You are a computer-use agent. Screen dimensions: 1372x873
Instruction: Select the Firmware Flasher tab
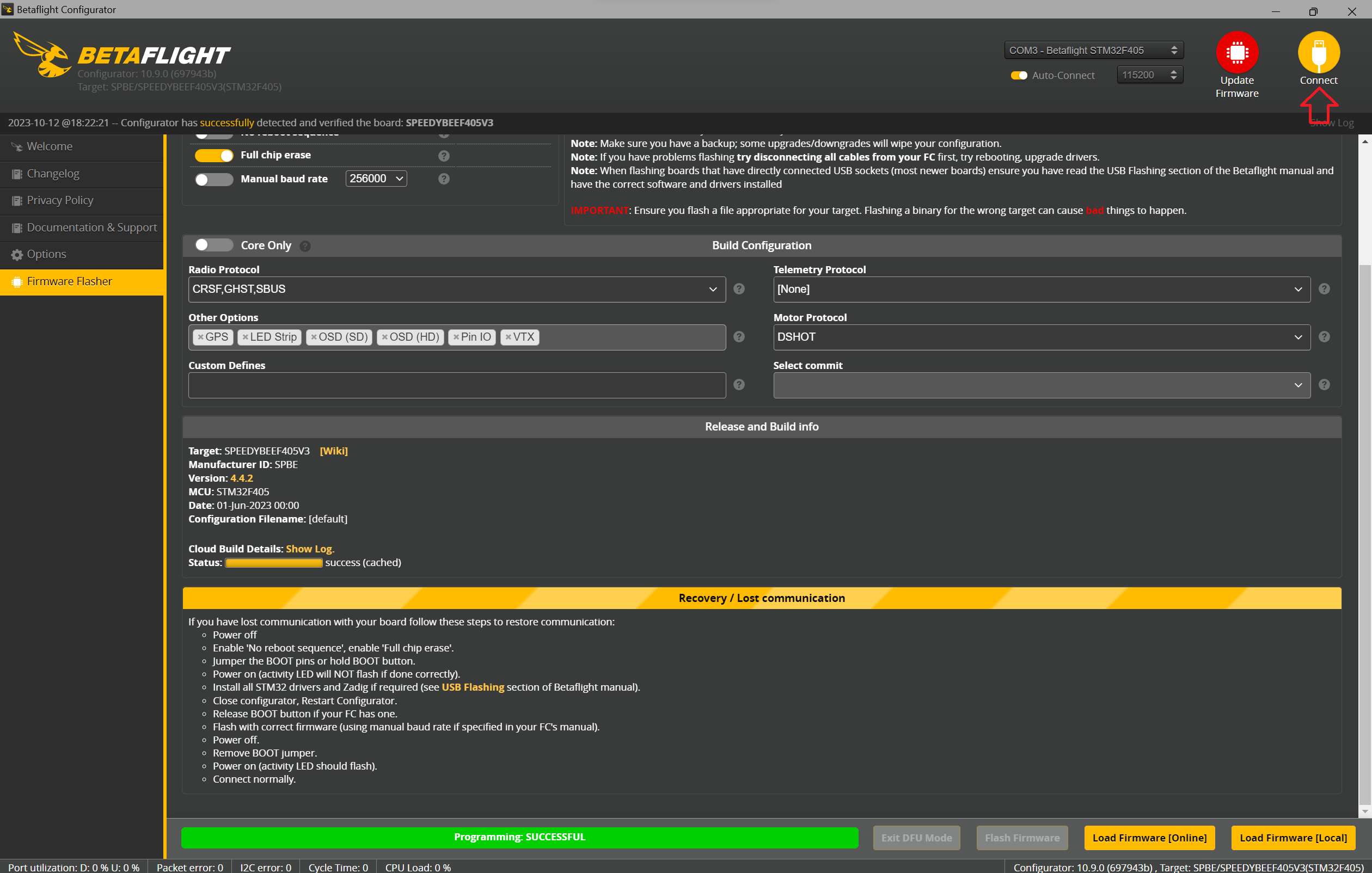point(82,281)
